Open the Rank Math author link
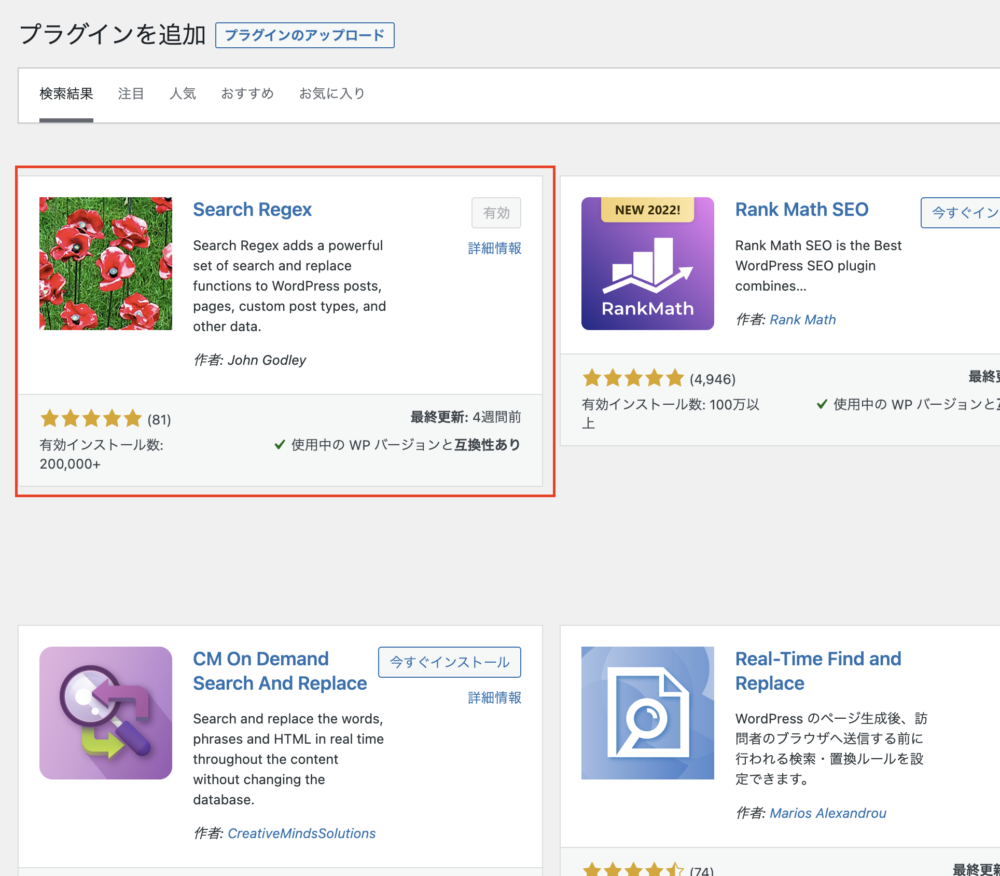 click(802, 319)
